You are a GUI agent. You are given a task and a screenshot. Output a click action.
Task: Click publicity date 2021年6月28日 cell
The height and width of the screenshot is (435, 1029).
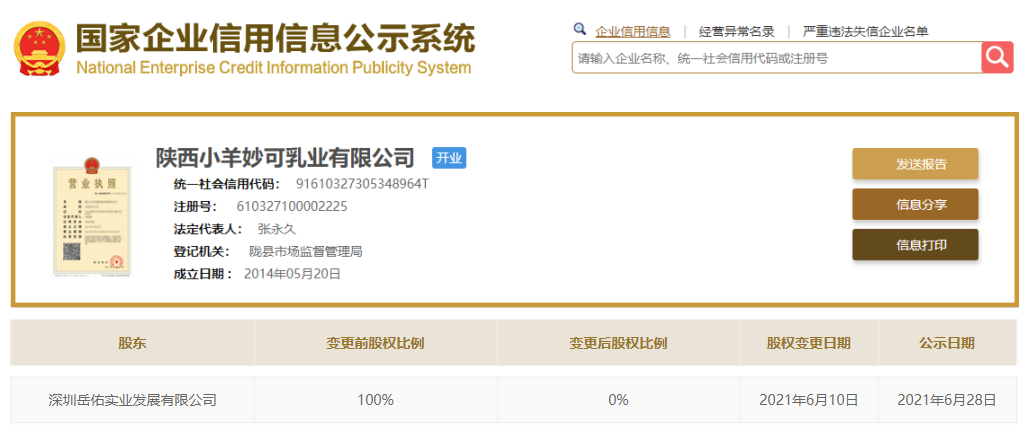(x=947, y=400)
